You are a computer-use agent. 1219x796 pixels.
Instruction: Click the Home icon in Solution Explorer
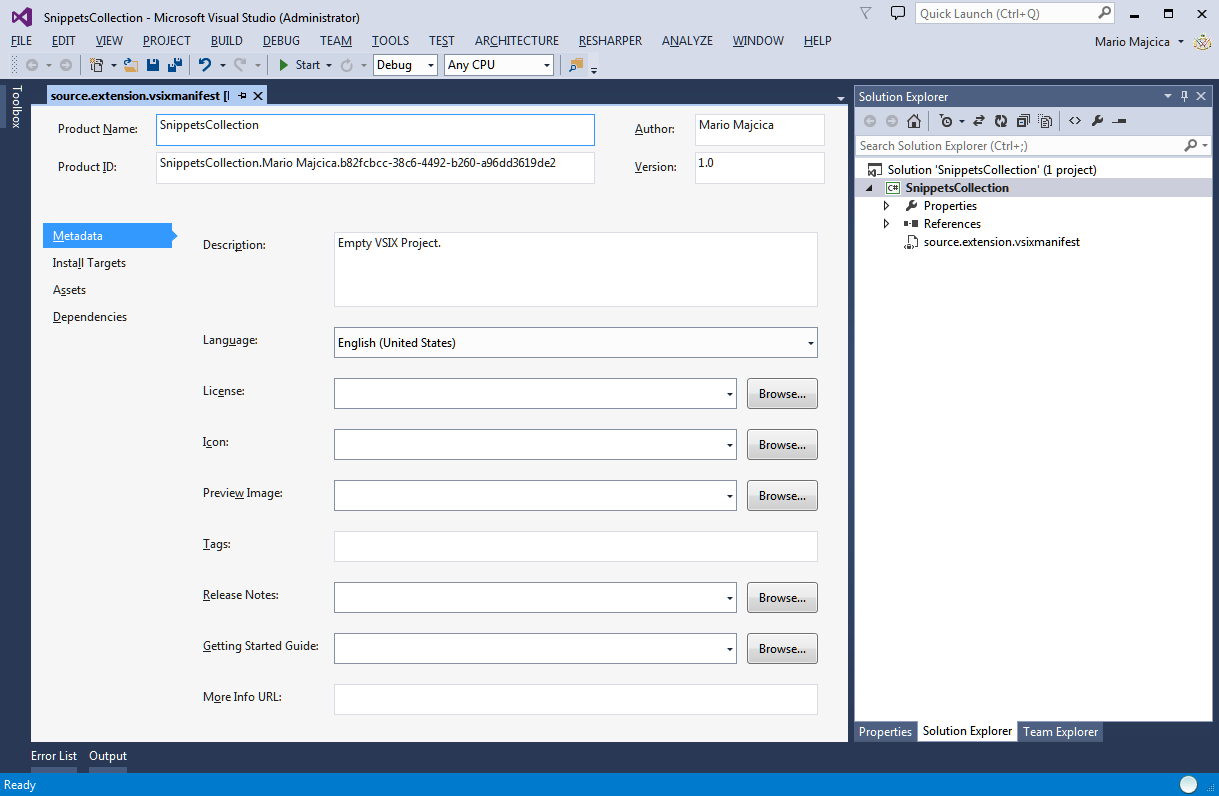914,121
